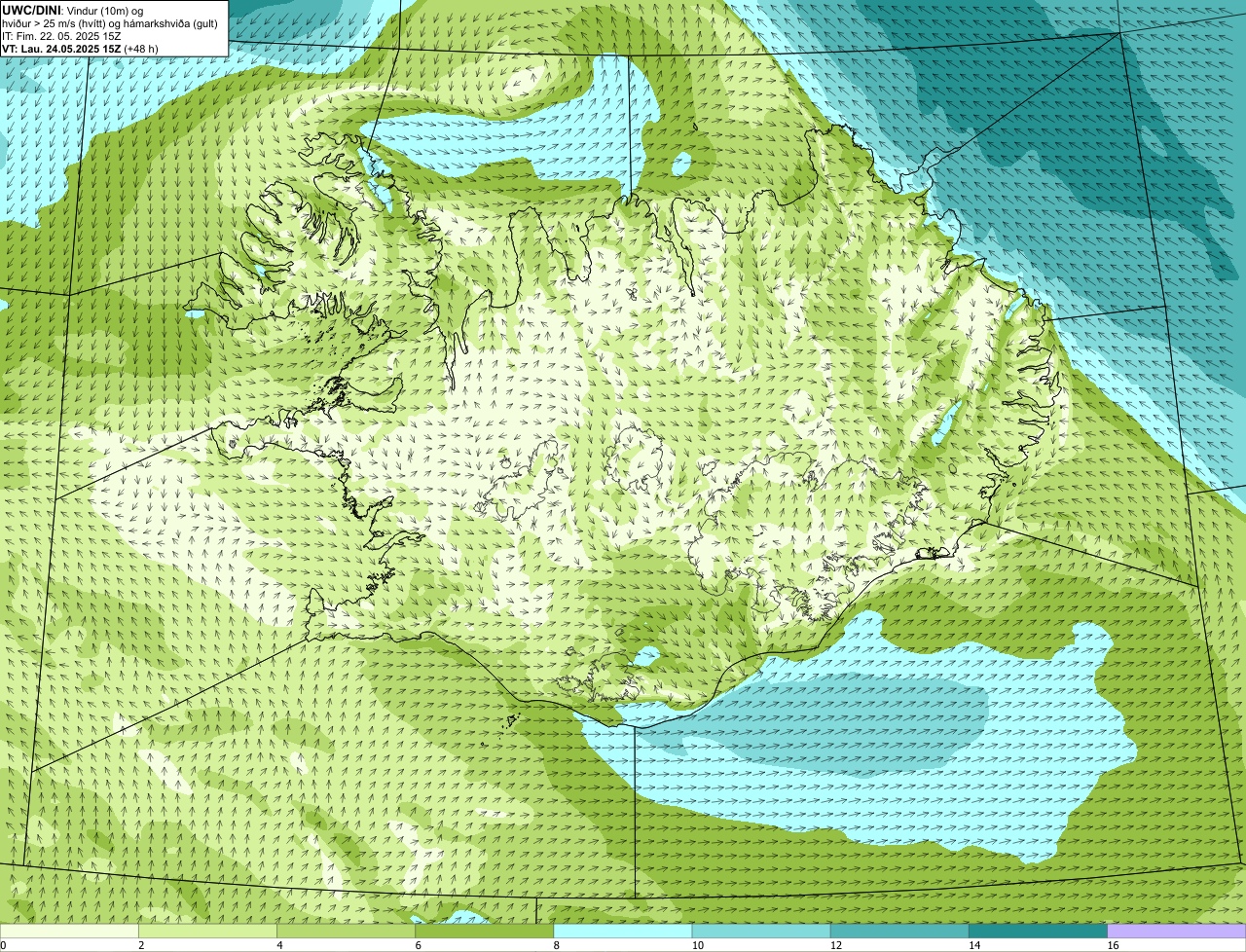Image resolution: width=1246 pixels, height=952 pixels.
Task: Click the 2–4 m/s light green legend swatch
Action: [207, 931]
